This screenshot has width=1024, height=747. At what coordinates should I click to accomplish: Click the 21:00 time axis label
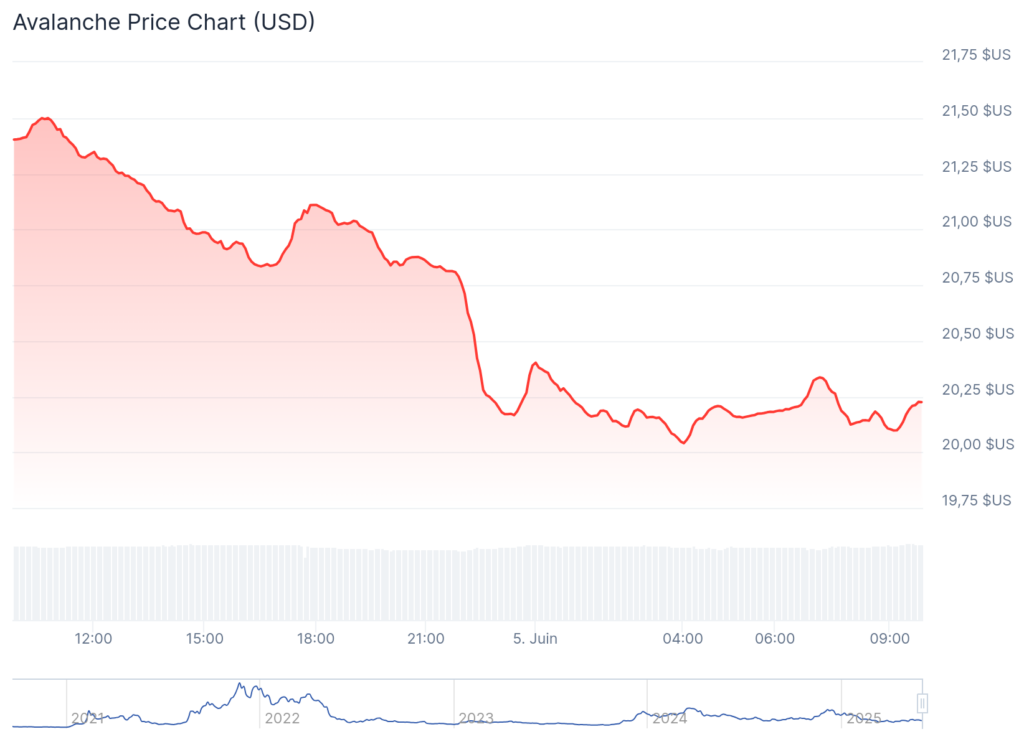tap(426, 638)
